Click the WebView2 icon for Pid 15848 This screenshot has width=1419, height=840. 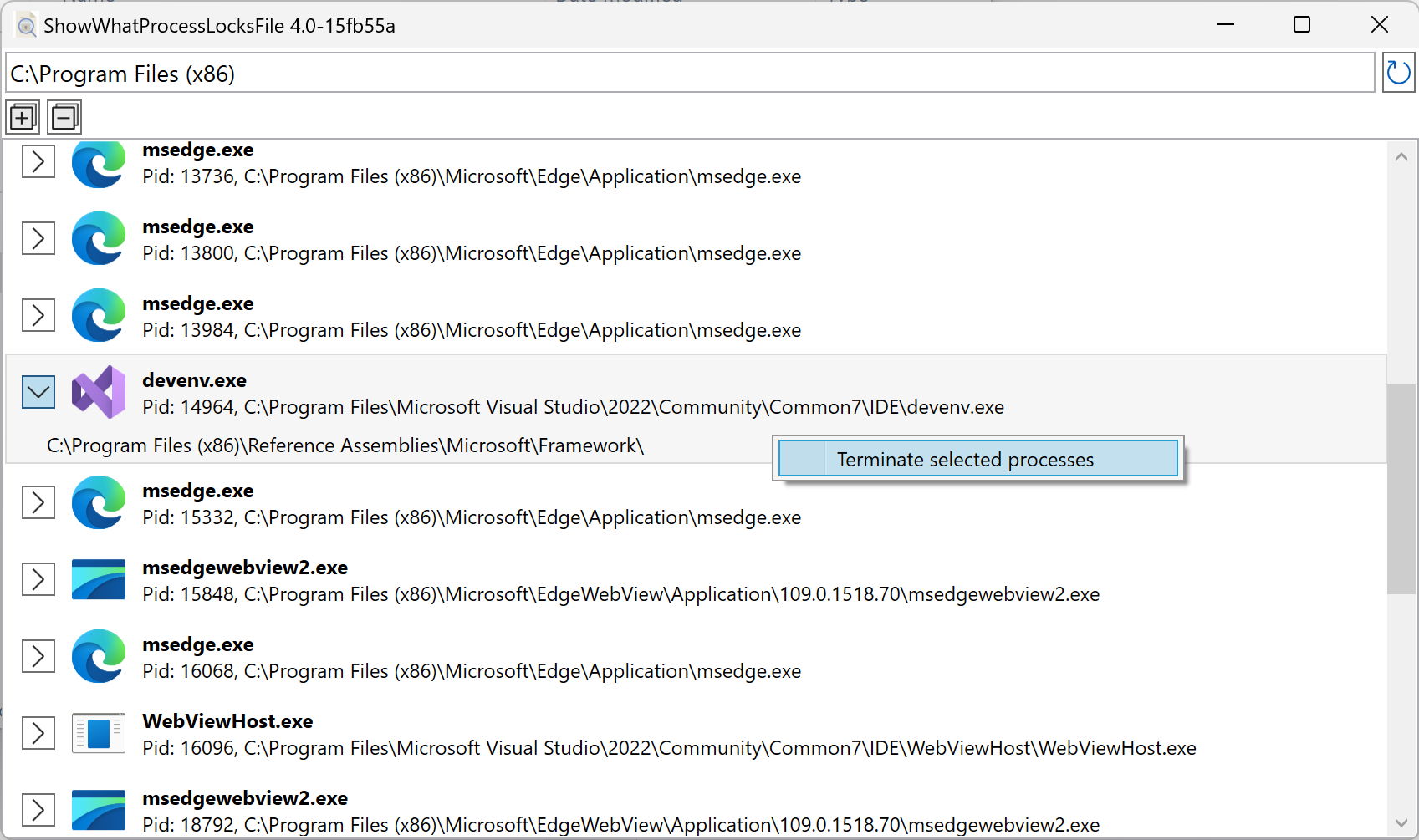point(99,579)
